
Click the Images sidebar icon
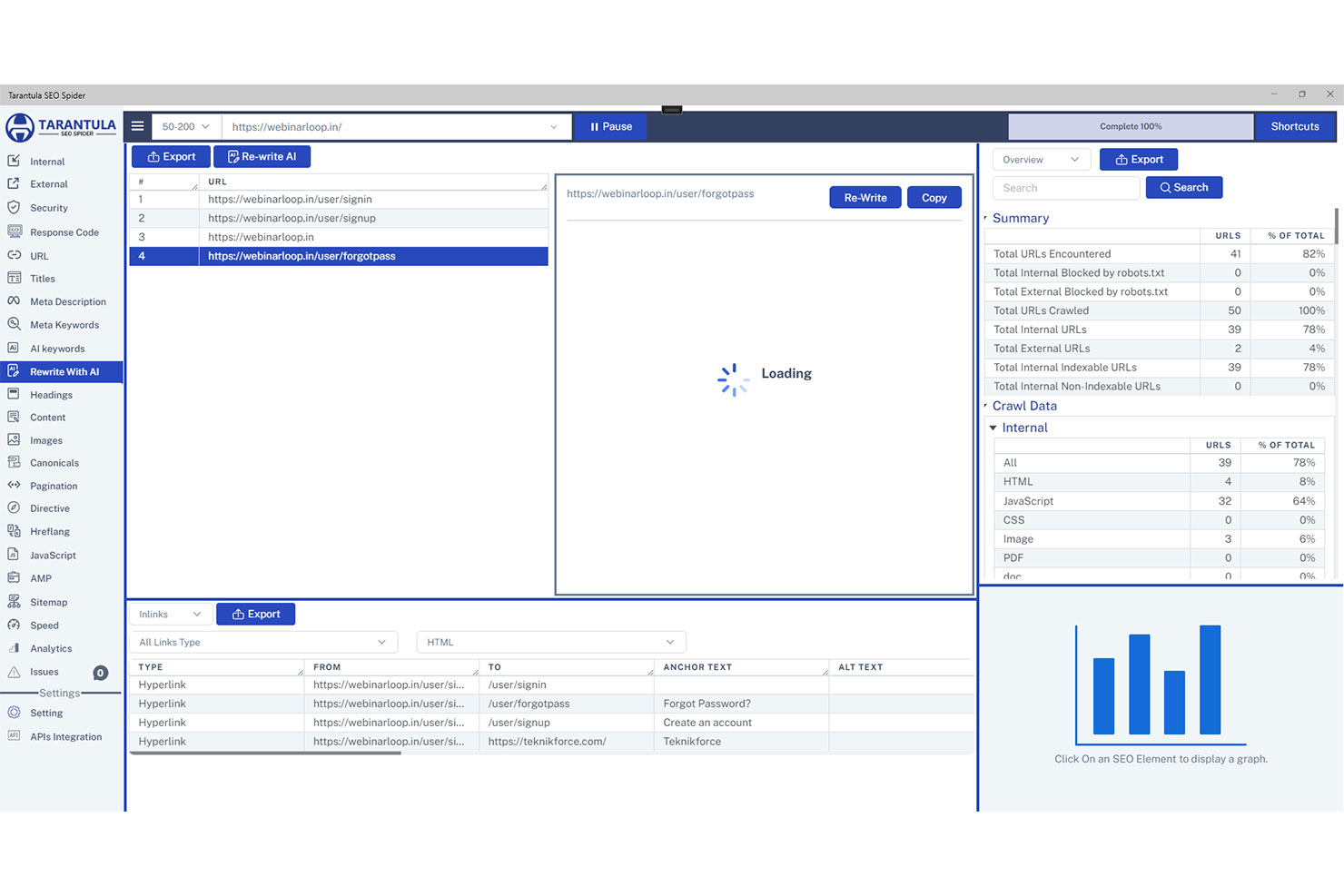point(14,439)
